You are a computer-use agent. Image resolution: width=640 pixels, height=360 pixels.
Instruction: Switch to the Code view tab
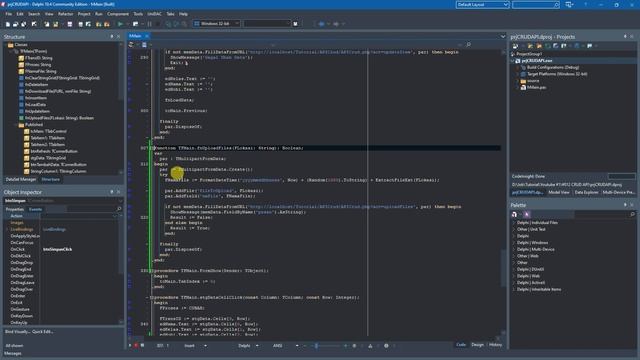click(x=461, y=345)
